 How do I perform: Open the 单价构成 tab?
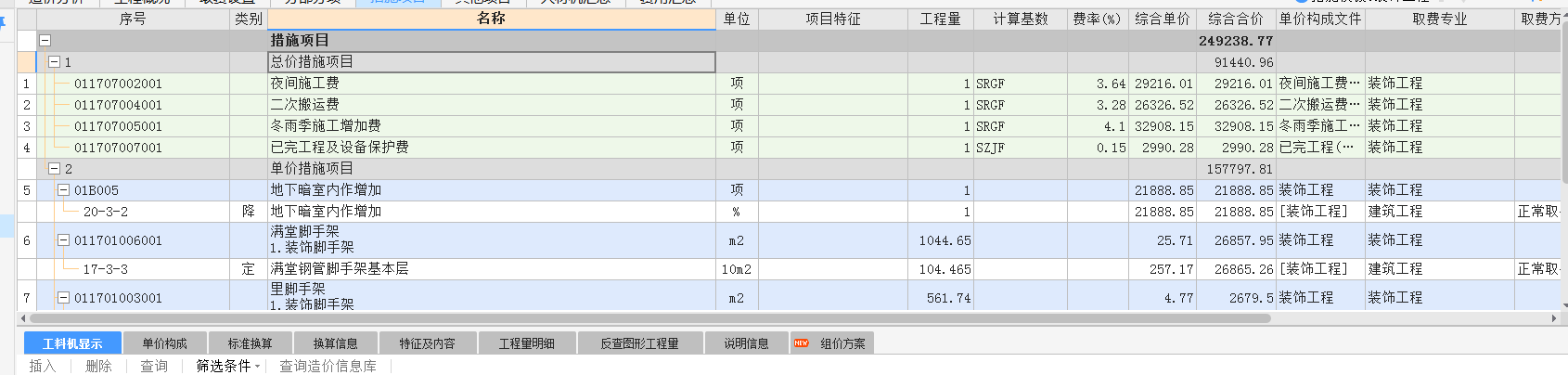tap(164, 343)
